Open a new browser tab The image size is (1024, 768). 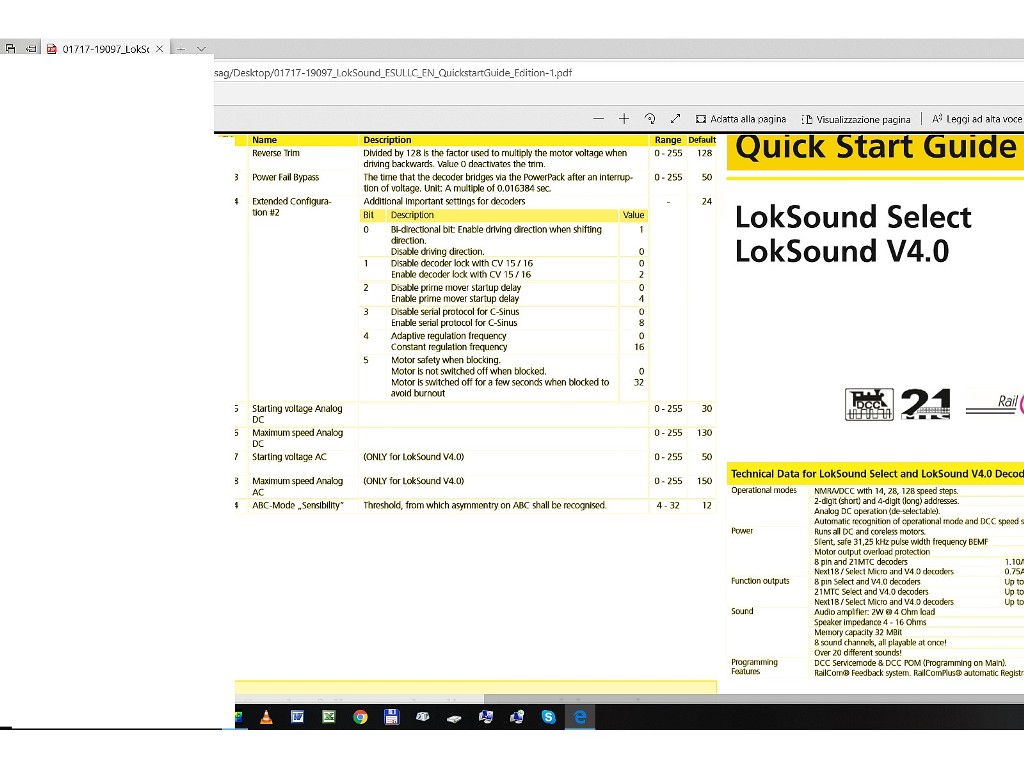[x=181, y=49]
